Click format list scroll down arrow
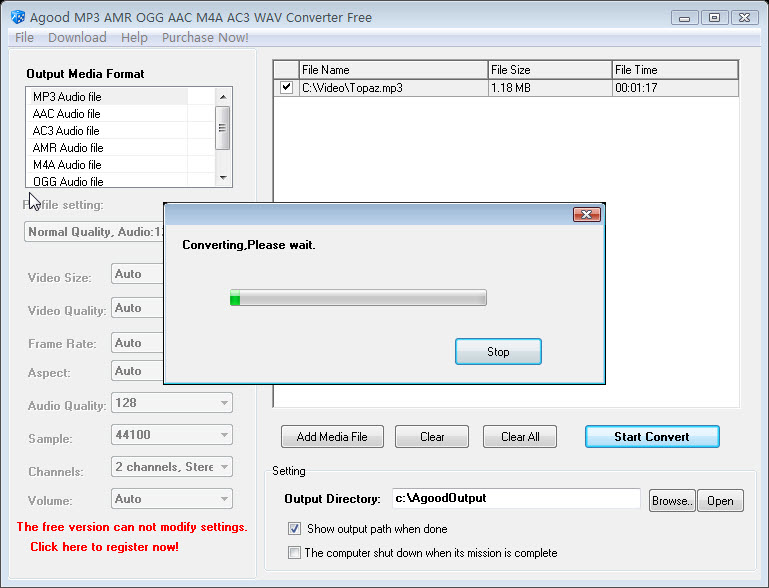The width and height of the screenshot is (769, 588). click(x=223, y=178)
